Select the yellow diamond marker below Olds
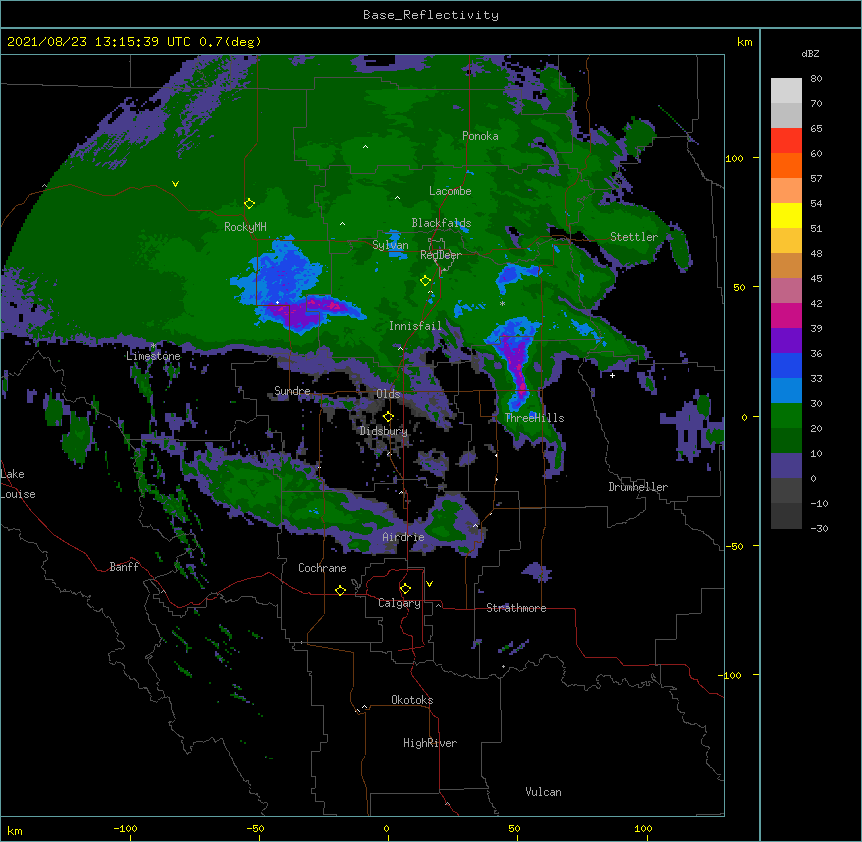Screen dimensions: 862x842 (388, 417)
